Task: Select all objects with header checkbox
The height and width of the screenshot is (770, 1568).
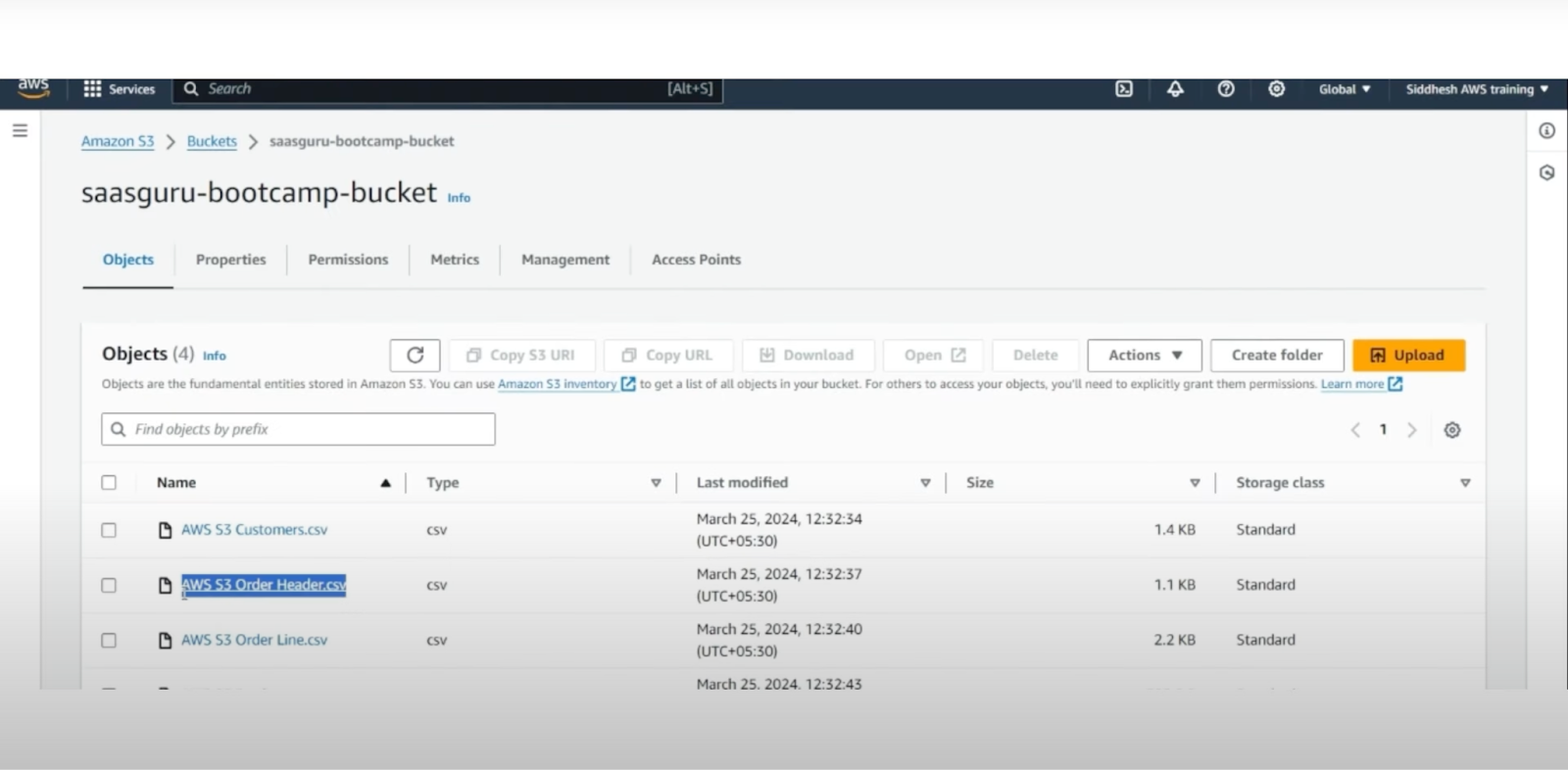Action: pos(109,482)
